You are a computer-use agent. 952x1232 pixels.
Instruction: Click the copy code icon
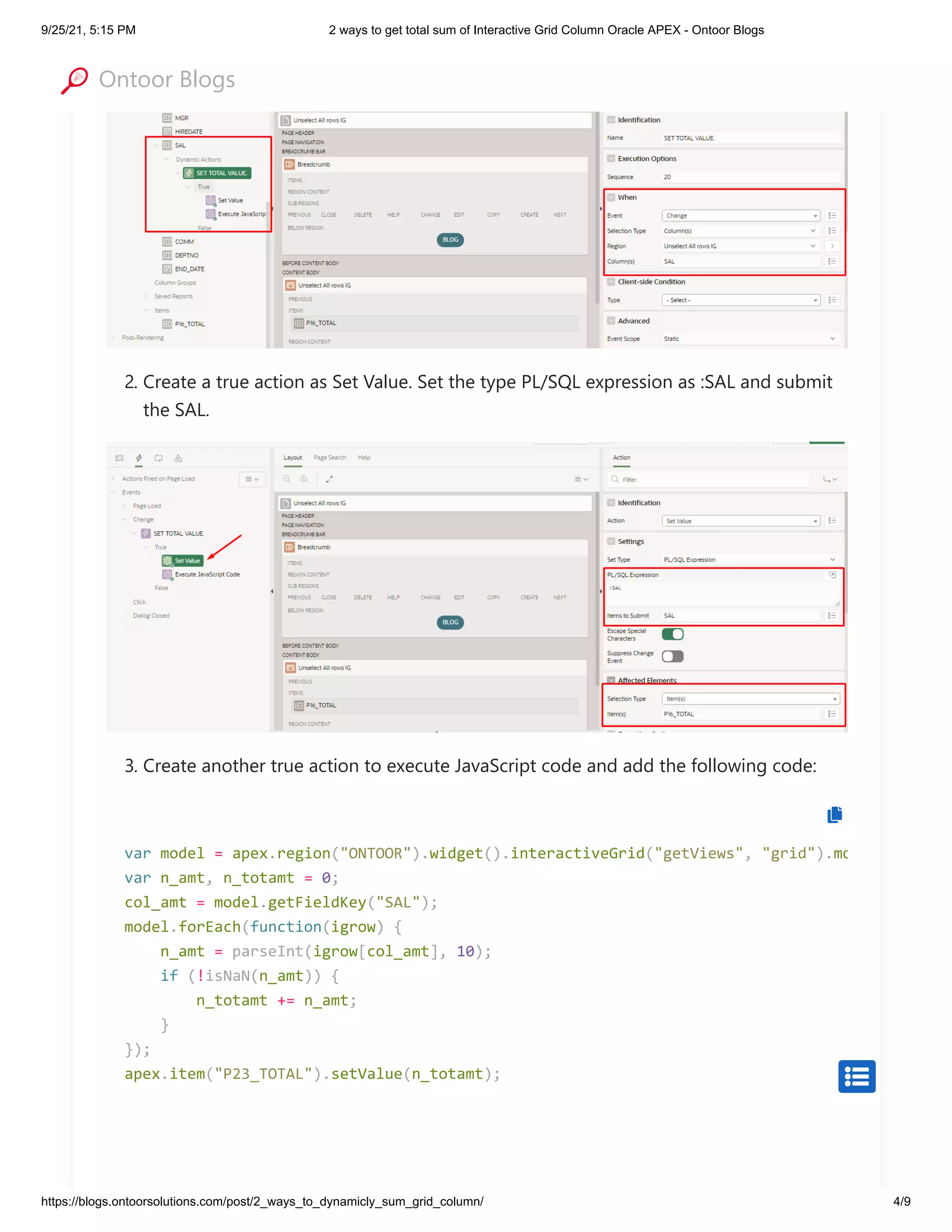point(834,815)
